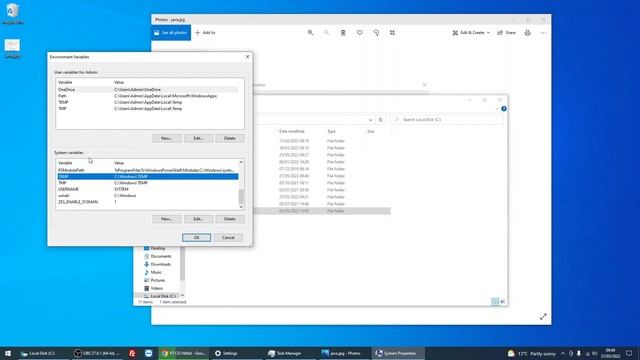Sort by the Type column header
This screenshot has width=640, height=360.
click(x=331, y=131)
